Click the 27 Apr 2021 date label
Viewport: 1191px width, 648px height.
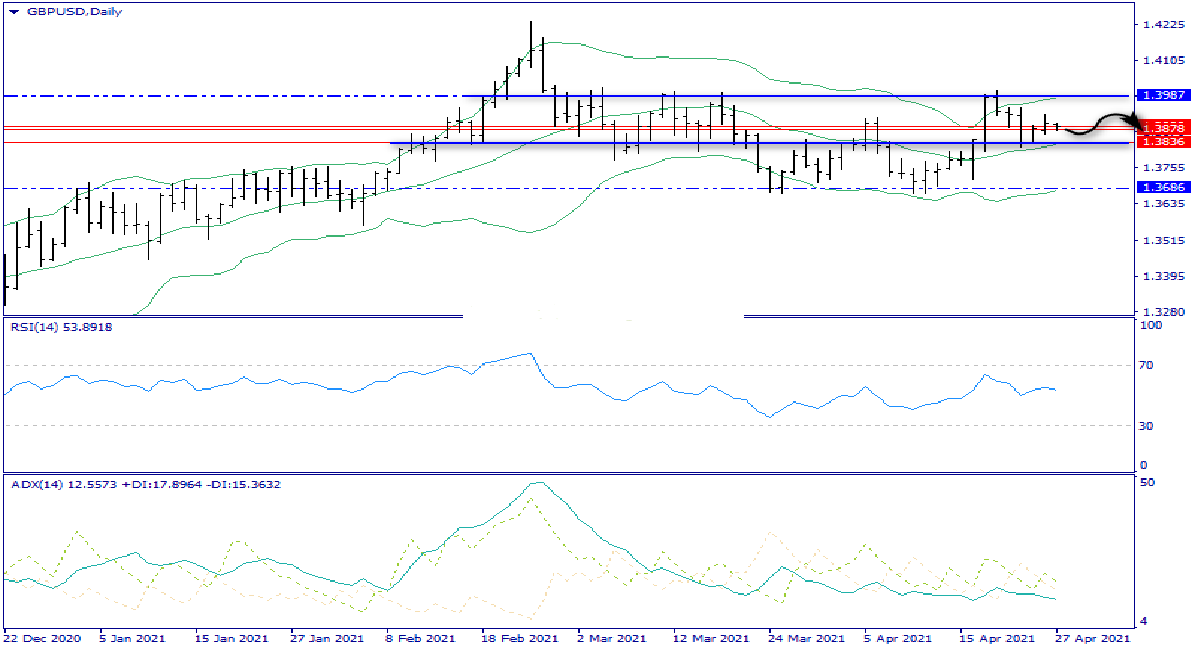pos(1094,638)
